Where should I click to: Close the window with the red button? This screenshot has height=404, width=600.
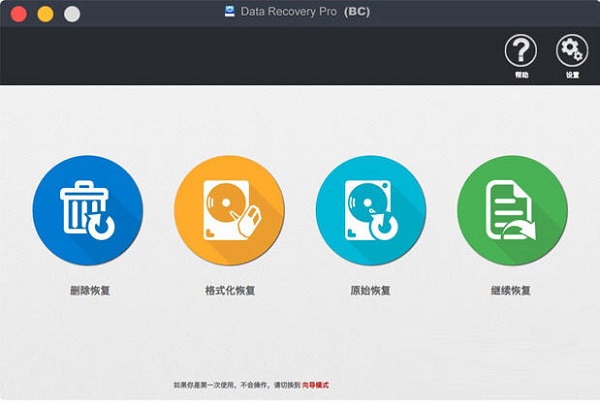pyautogui.click(x=18, y=14)
